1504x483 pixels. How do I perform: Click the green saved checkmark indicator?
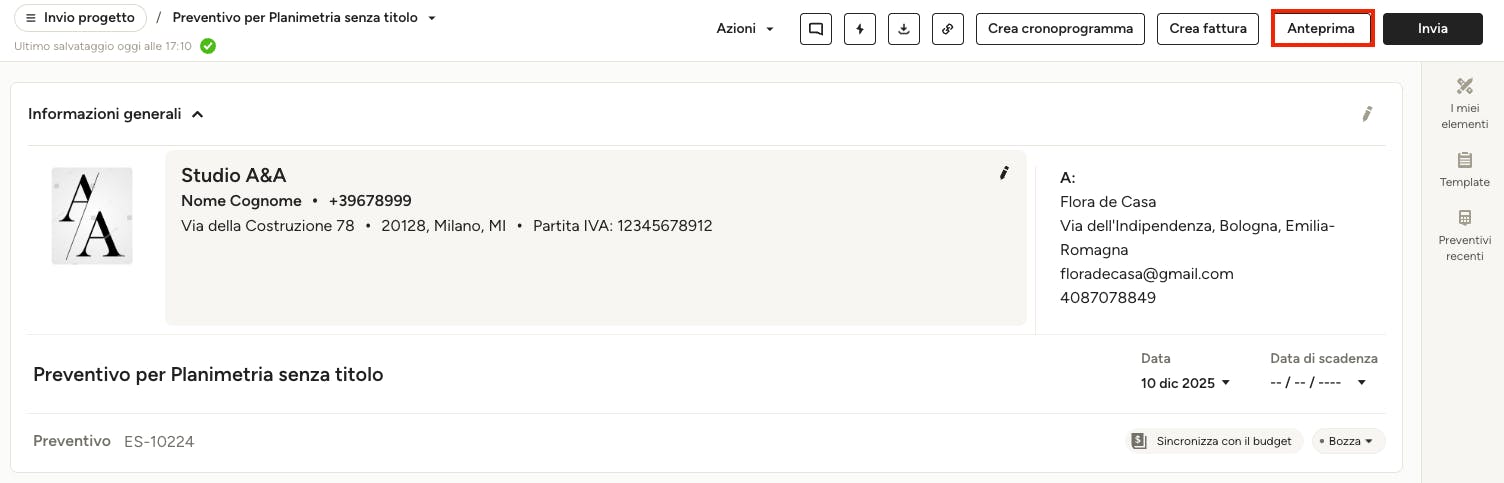point(208,46)
